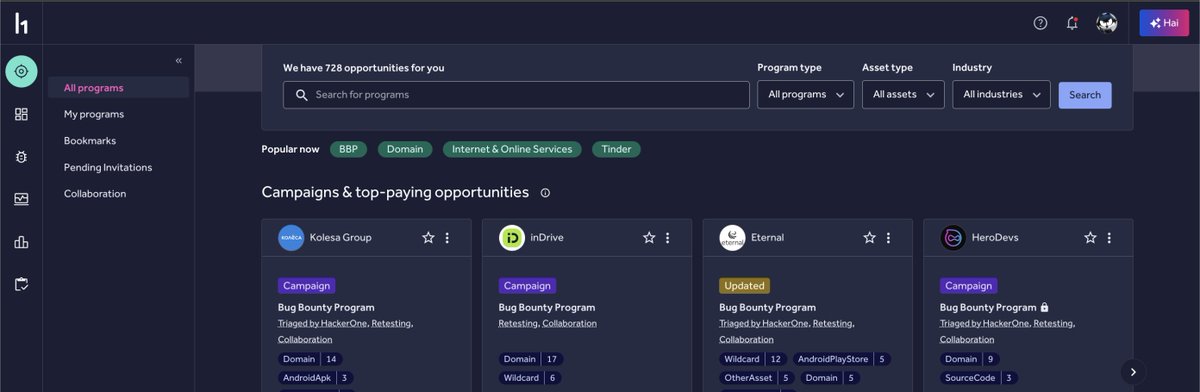Image resolution: width=1200 pixels, height=392 pixels.
Task: Open Eternal more options menu
Action: (x=888, y=238)
